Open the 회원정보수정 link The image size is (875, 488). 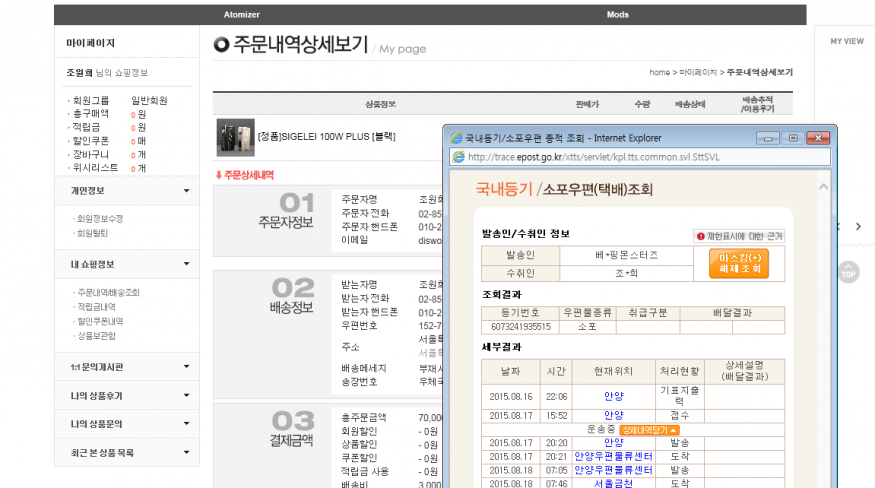pos(100,218)
